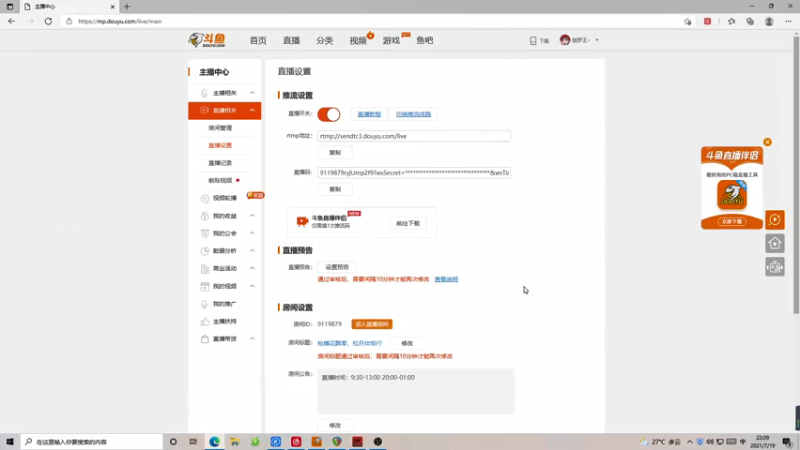Click the robot floating side icon
Image resolution: width=800 pixels, height=450 pixels.
(x=774, y=267)
